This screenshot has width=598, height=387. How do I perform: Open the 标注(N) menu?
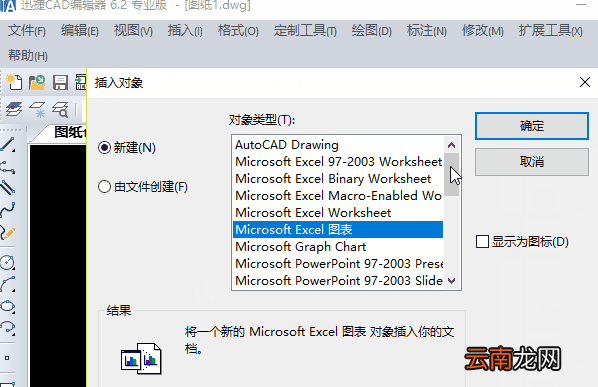click(x=427, y=31)
